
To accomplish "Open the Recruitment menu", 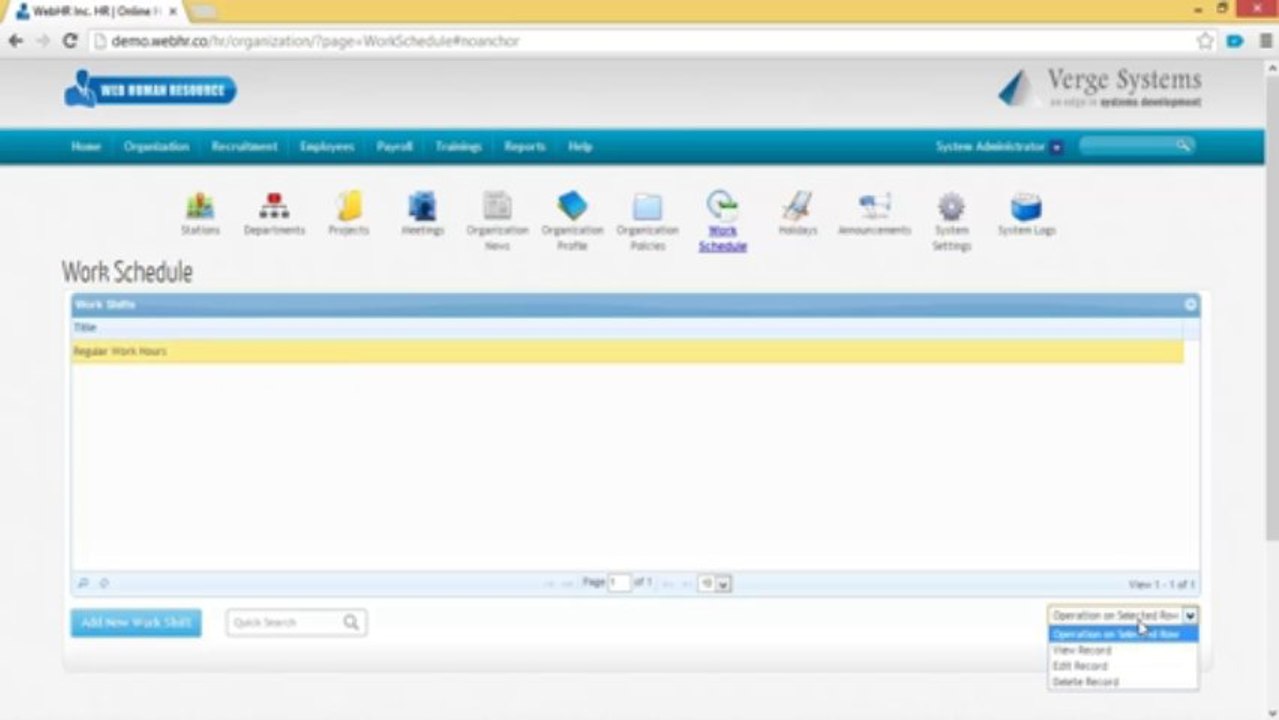I will (244, 146).
